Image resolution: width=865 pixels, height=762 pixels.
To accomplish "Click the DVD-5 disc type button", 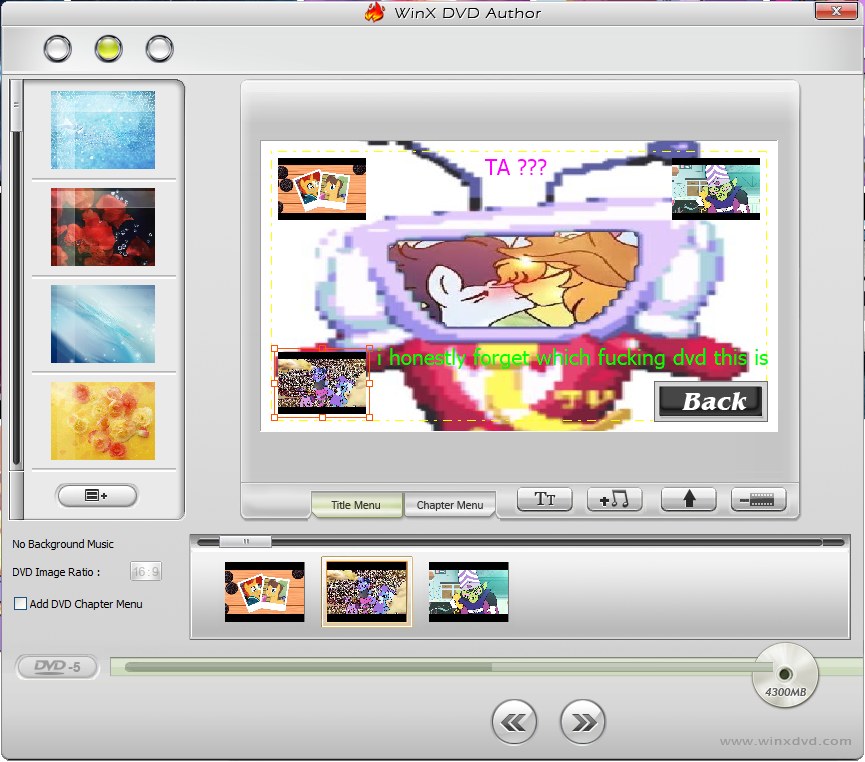I will click(x=57, y=667).
